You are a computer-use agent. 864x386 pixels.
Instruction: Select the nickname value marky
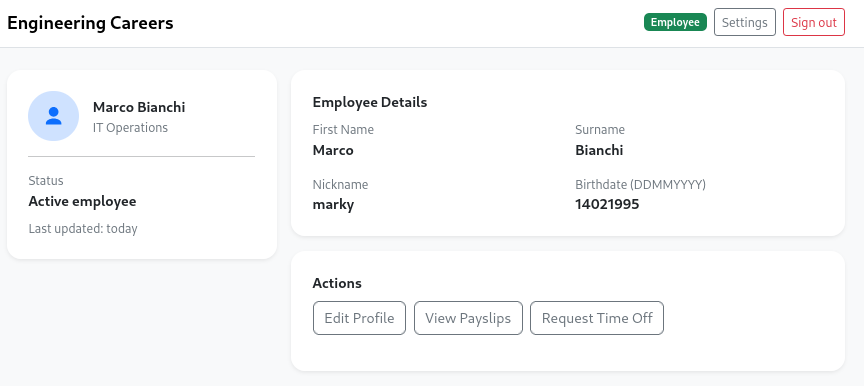coord(333,205)
